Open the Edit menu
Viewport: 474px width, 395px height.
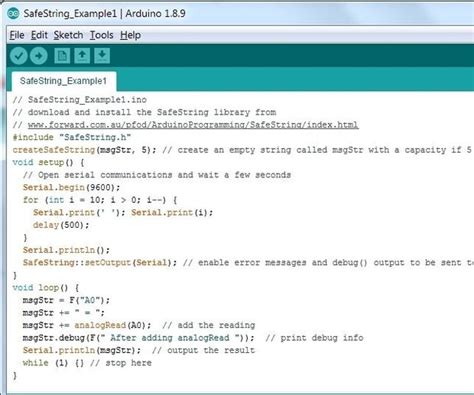39,35
